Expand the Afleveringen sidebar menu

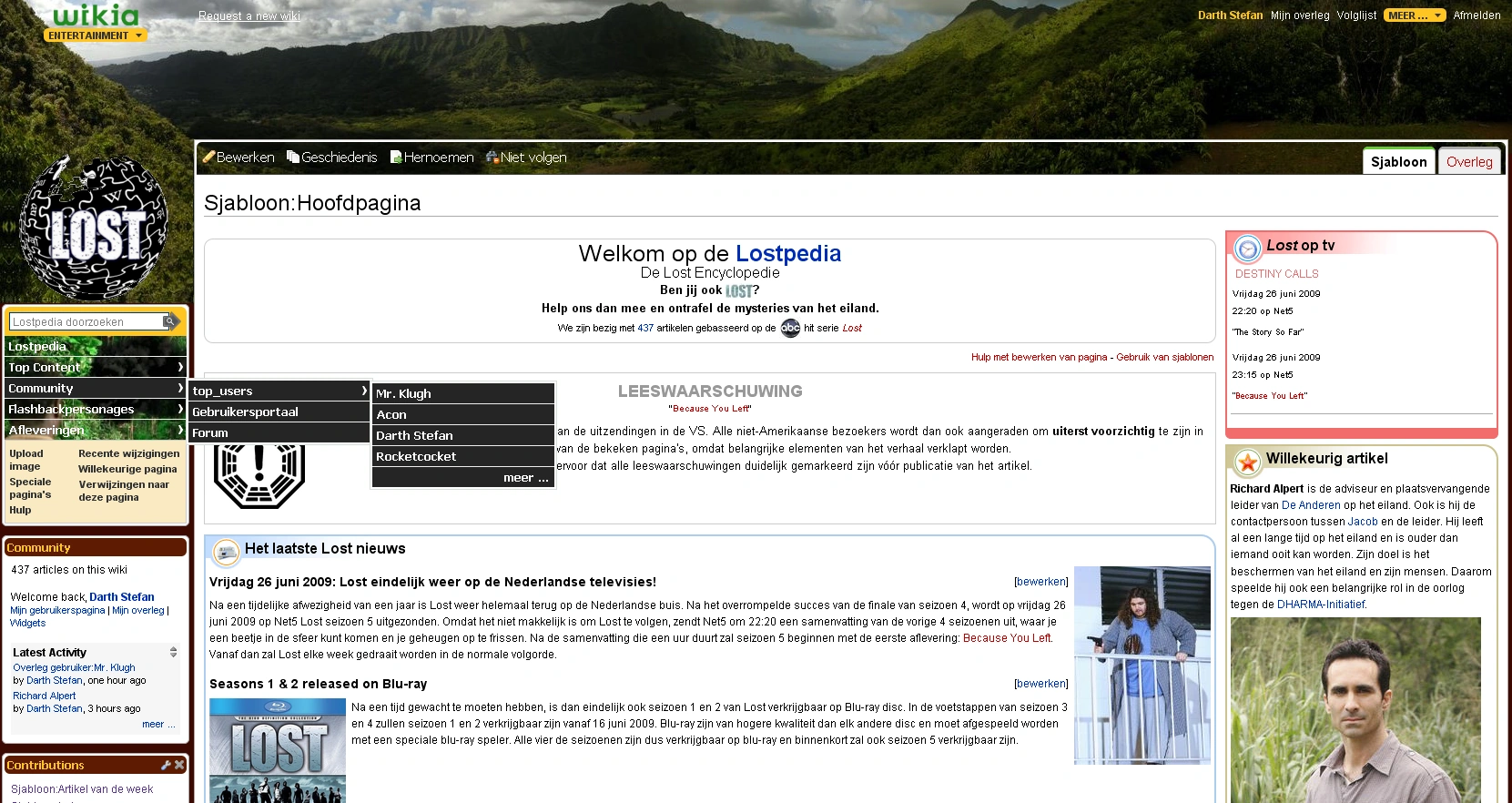96,430
